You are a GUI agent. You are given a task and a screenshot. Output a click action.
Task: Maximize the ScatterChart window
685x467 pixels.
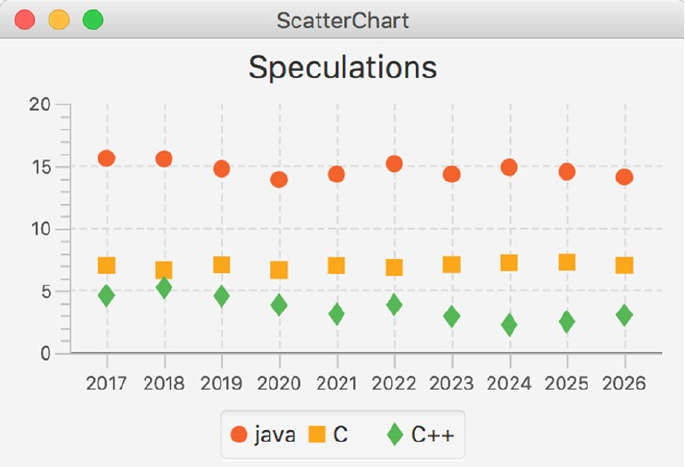[x=93, y=20]
